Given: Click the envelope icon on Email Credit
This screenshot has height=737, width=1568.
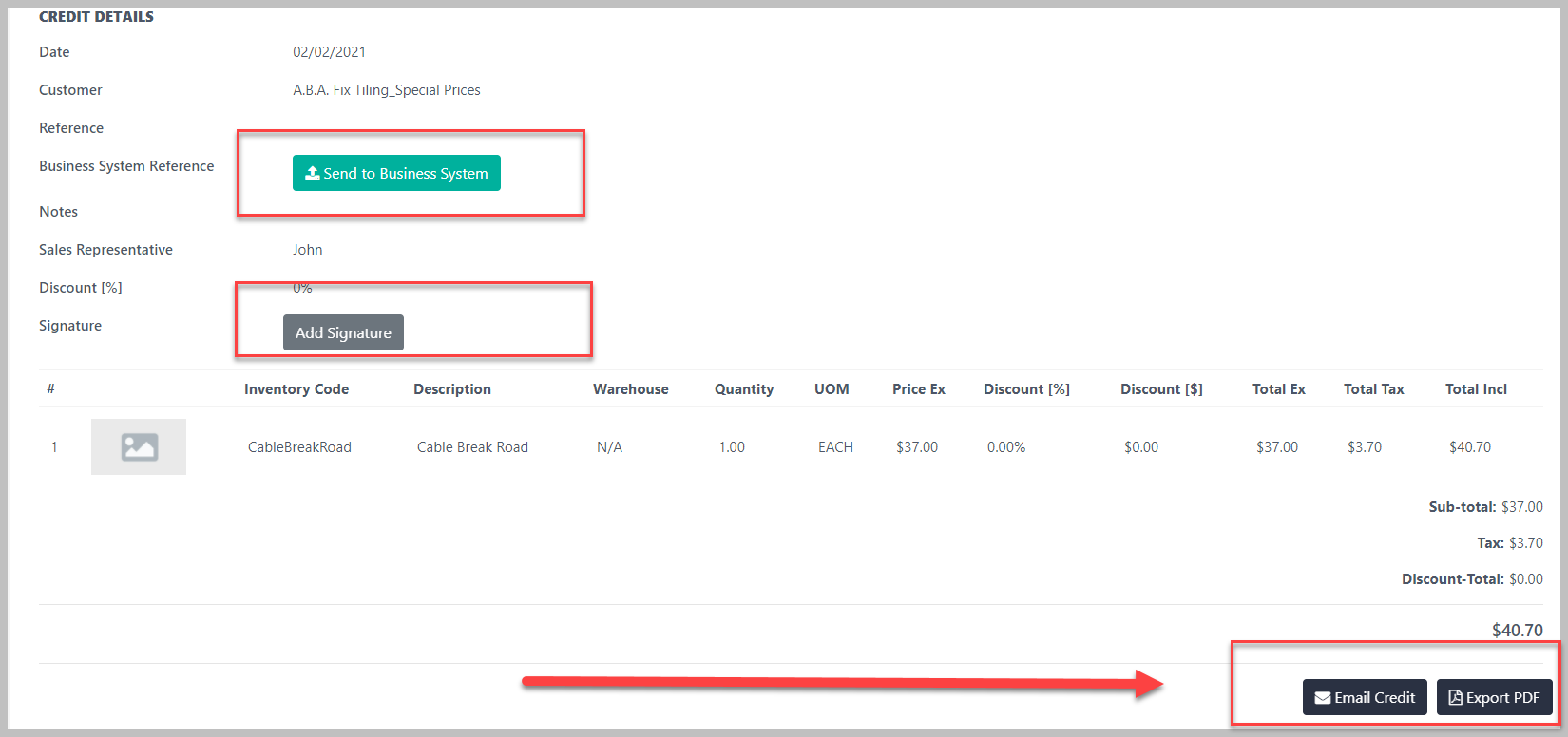Looking at the screenshot, I should [1322, 698].
